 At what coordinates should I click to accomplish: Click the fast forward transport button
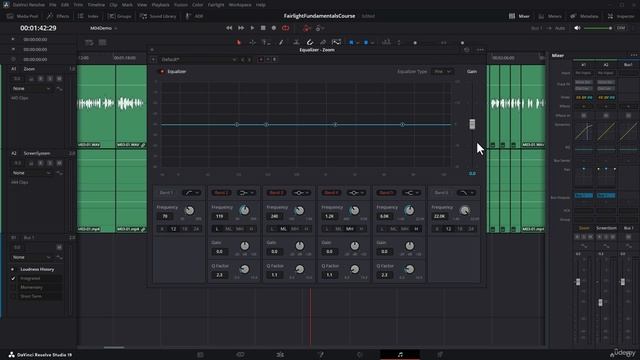pyautogui.click(x=241, y=28)
